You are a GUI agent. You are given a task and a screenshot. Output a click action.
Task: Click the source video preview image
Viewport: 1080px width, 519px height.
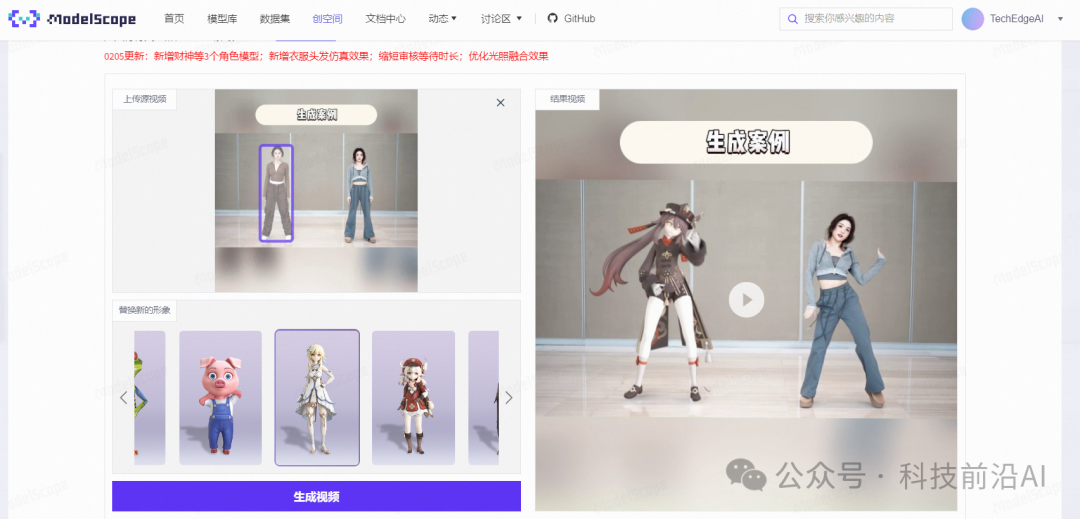point(316,191)
